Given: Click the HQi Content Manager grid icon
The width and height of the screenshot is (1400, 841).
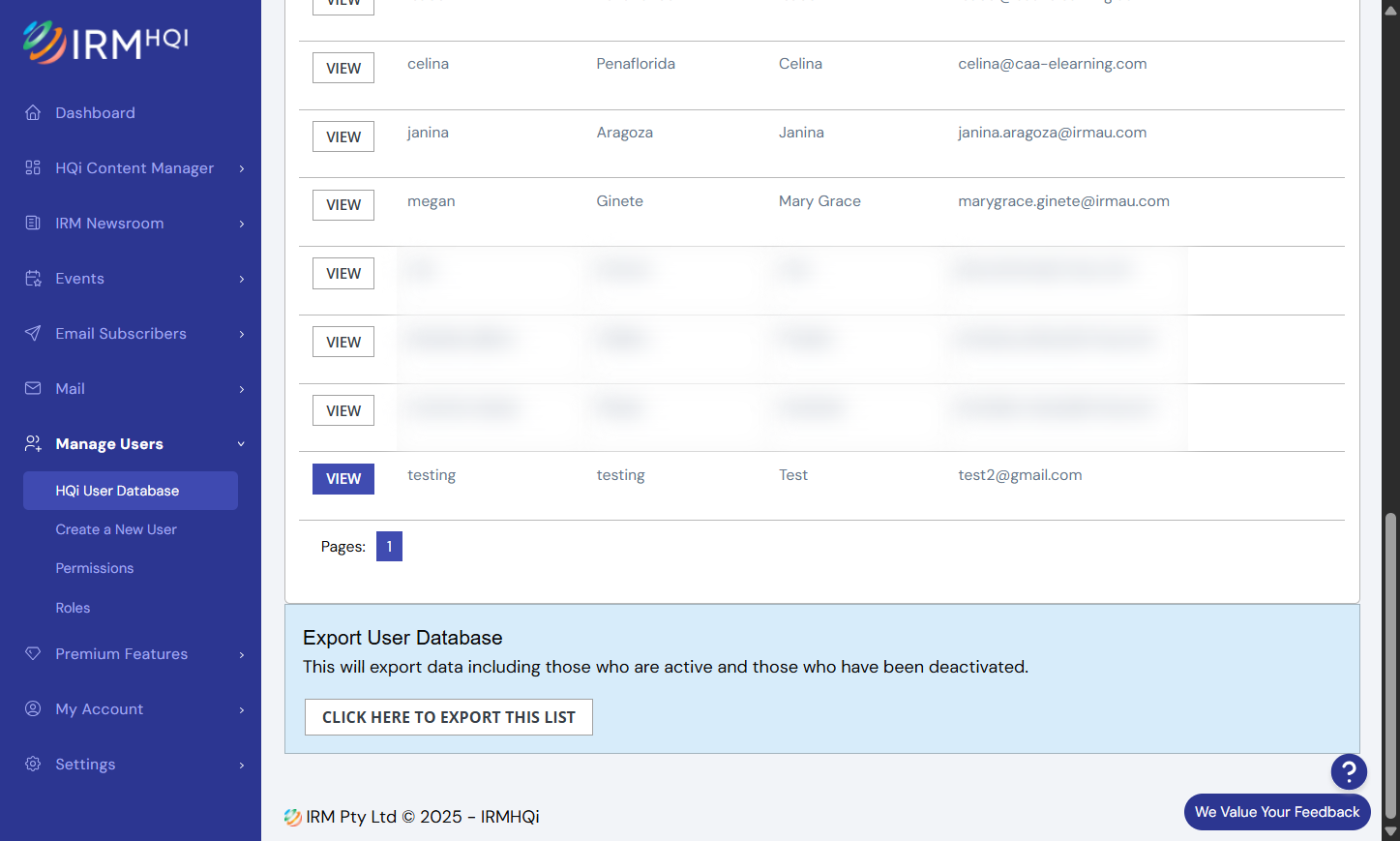Looking at the screenshot, I should (x=33, y=167).
